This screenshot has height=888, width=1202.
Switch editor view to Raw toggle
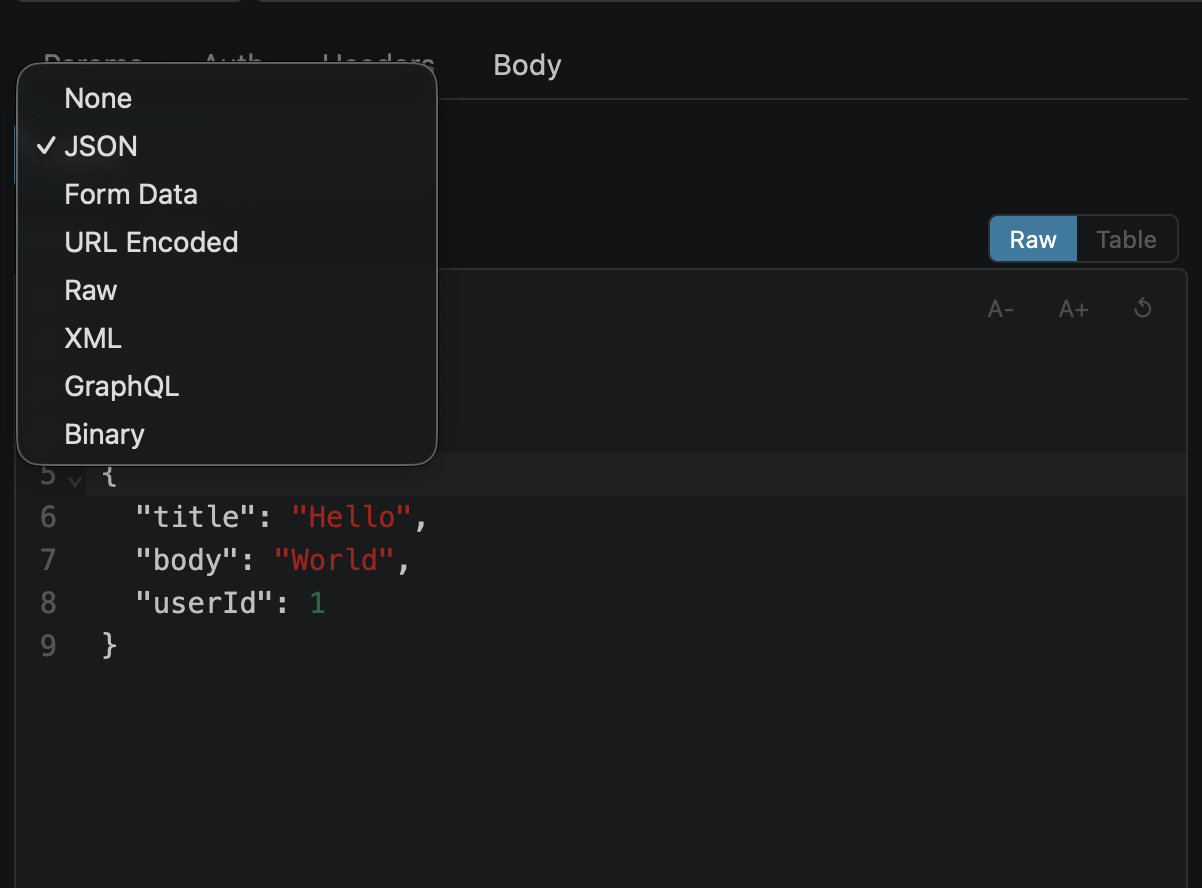tap(1033, 240)
